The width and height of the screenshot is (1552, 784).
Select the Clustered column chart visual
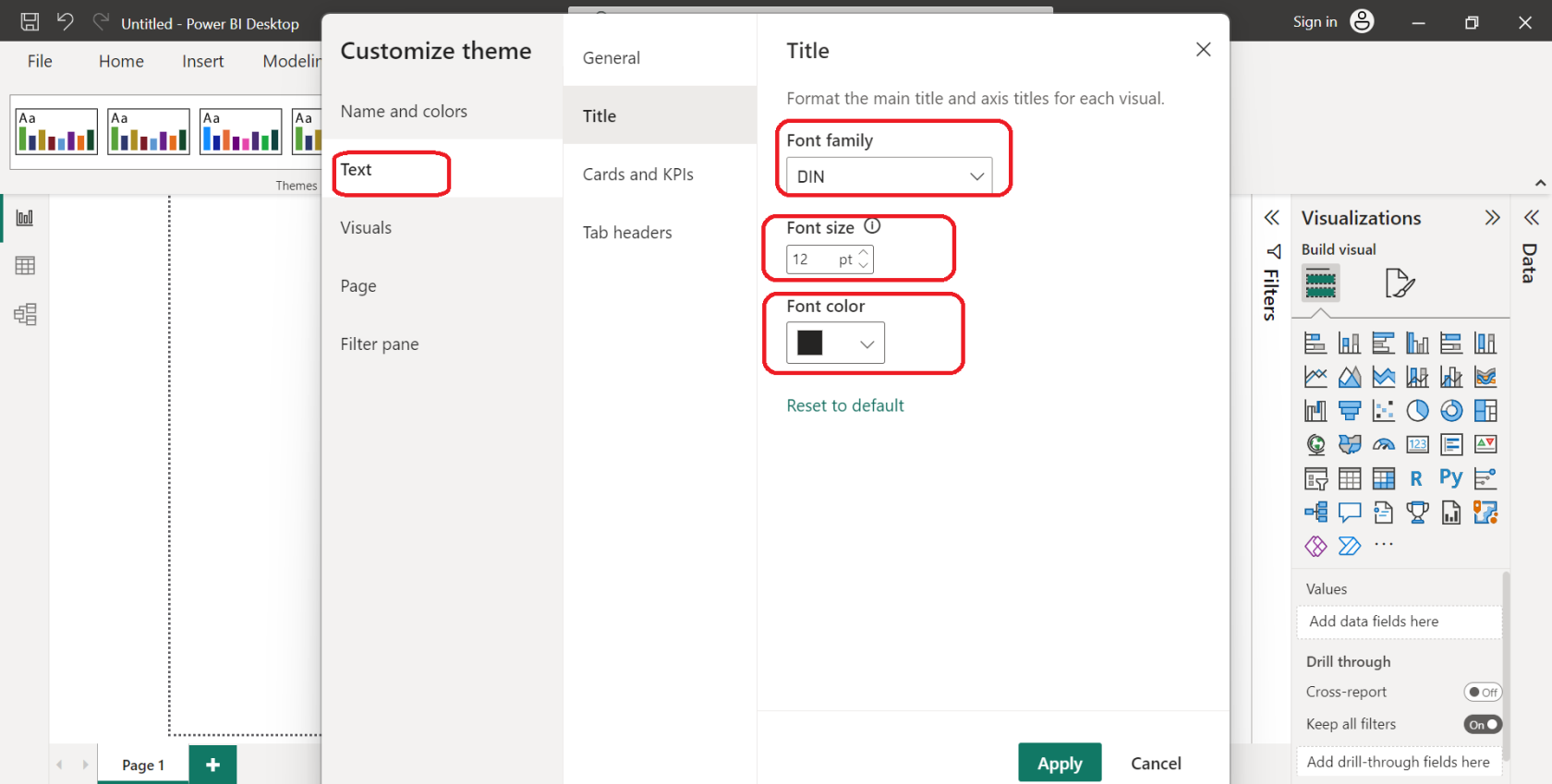click(x=1417, y=344)
